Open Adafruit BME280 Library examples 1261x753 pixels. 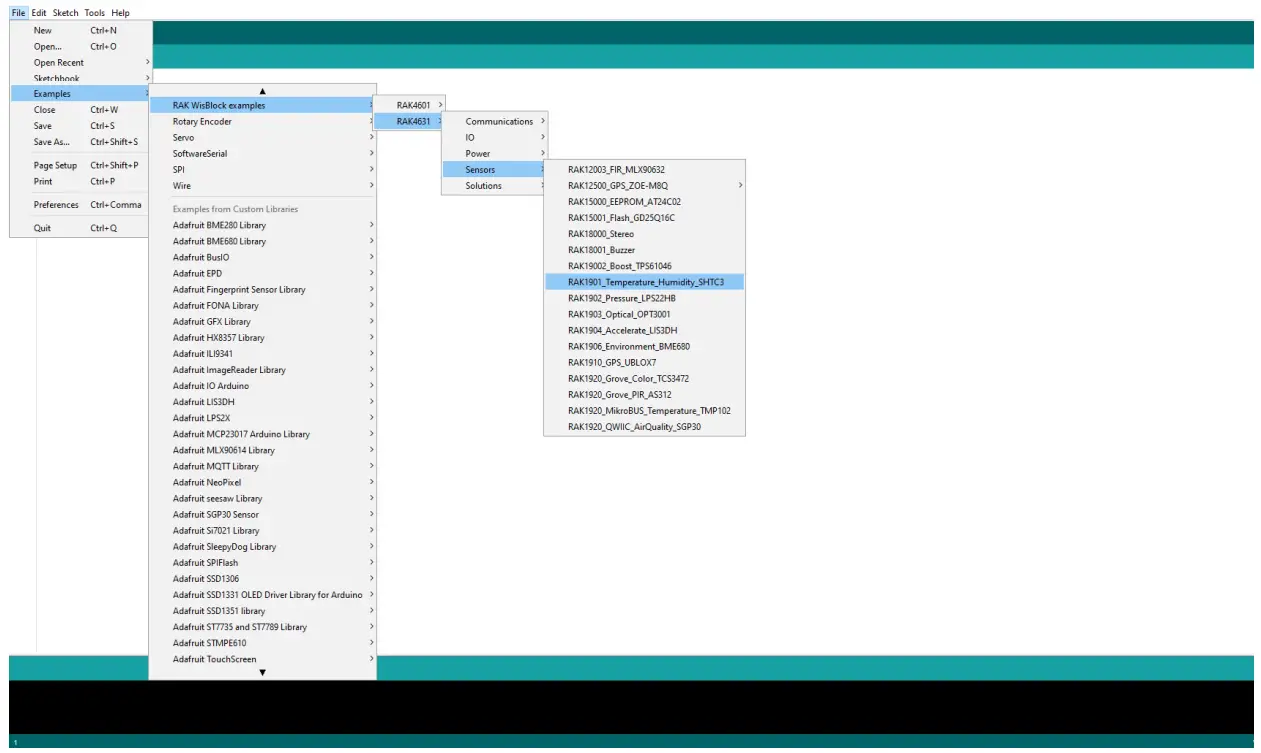[x=263, y=225]
